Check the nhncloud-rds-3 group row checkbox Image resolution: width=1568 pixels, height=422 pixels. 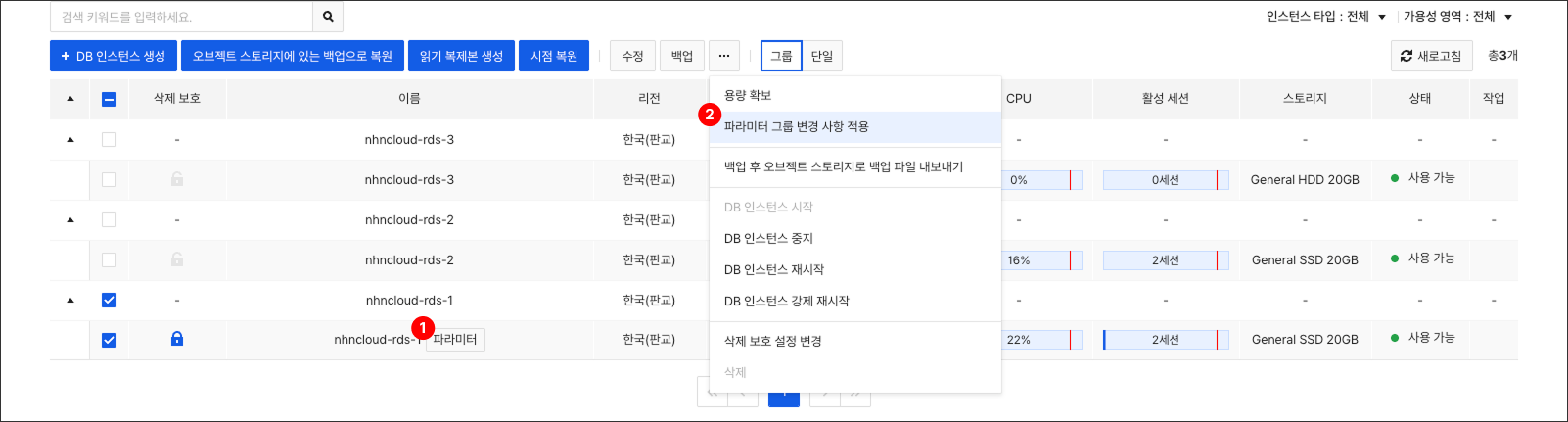[x=109, y=139]
